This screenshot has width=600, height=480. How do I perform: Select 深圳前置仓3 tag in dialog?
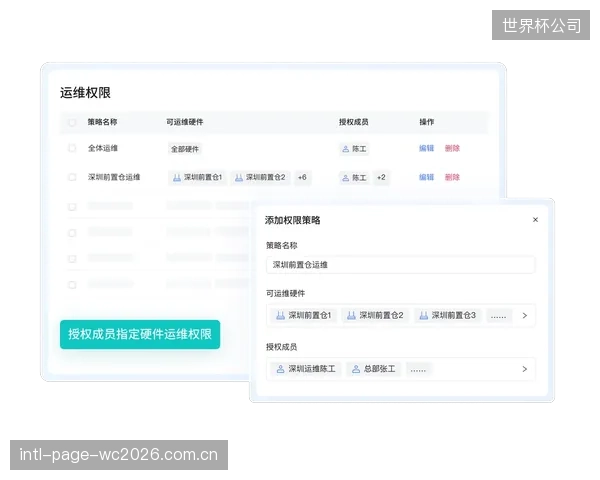pos(447,315)
